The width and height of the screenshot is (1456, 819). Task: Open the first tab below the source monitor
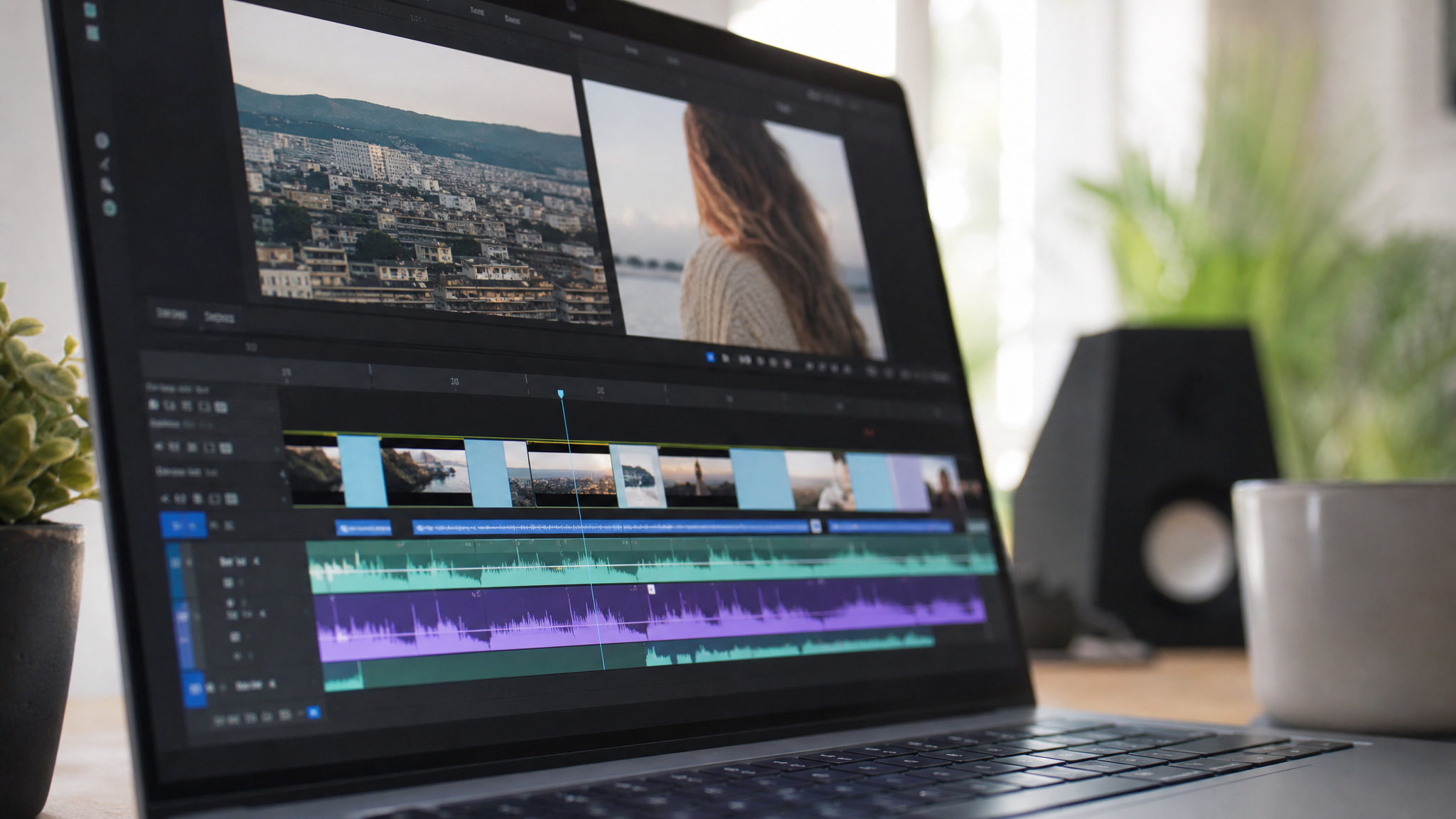[171, 314]
